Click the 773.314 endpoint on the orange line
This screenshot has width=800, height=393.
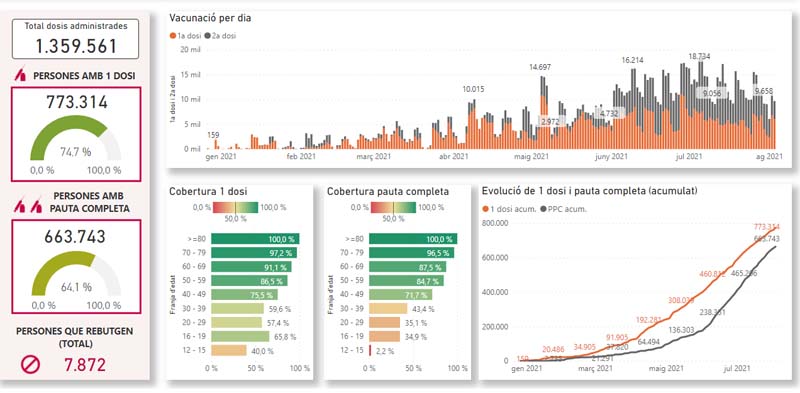coord(779,228)
